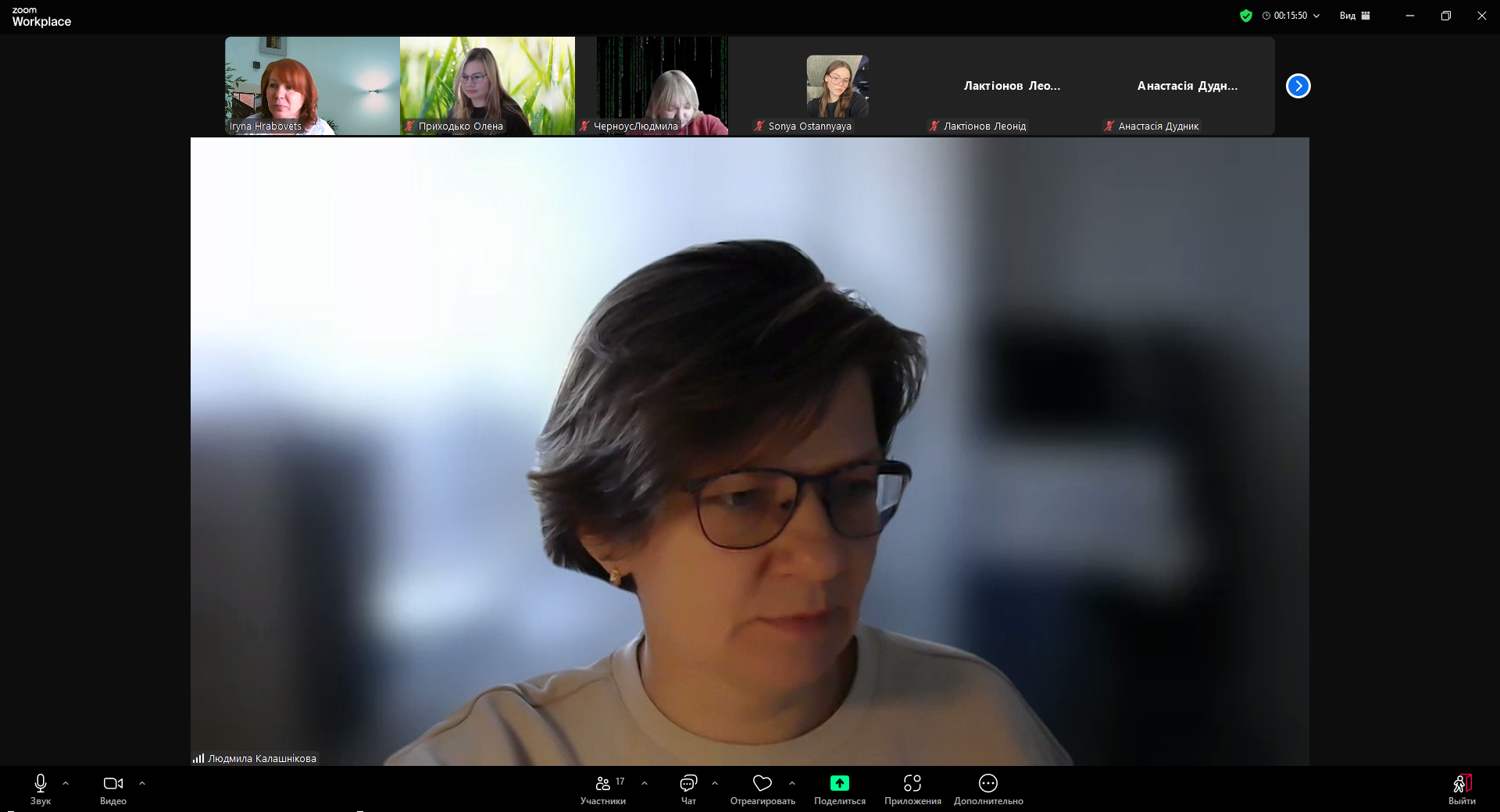The width and height of the screenshot is (1500, 812).
Task: Select Iryna Hrabovets video thumbnail
Action: pos(312,86)
